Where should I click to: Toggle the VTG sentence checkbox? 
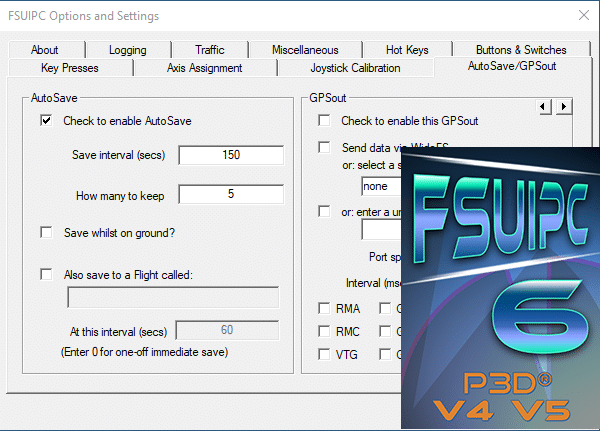(x=324, y=354)
